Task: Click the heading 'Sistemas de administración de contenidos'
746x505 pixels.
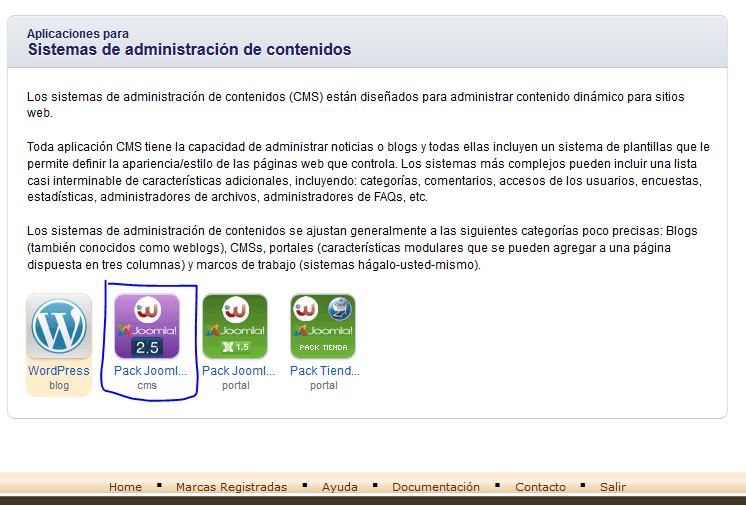Action: tap(189, 50)
